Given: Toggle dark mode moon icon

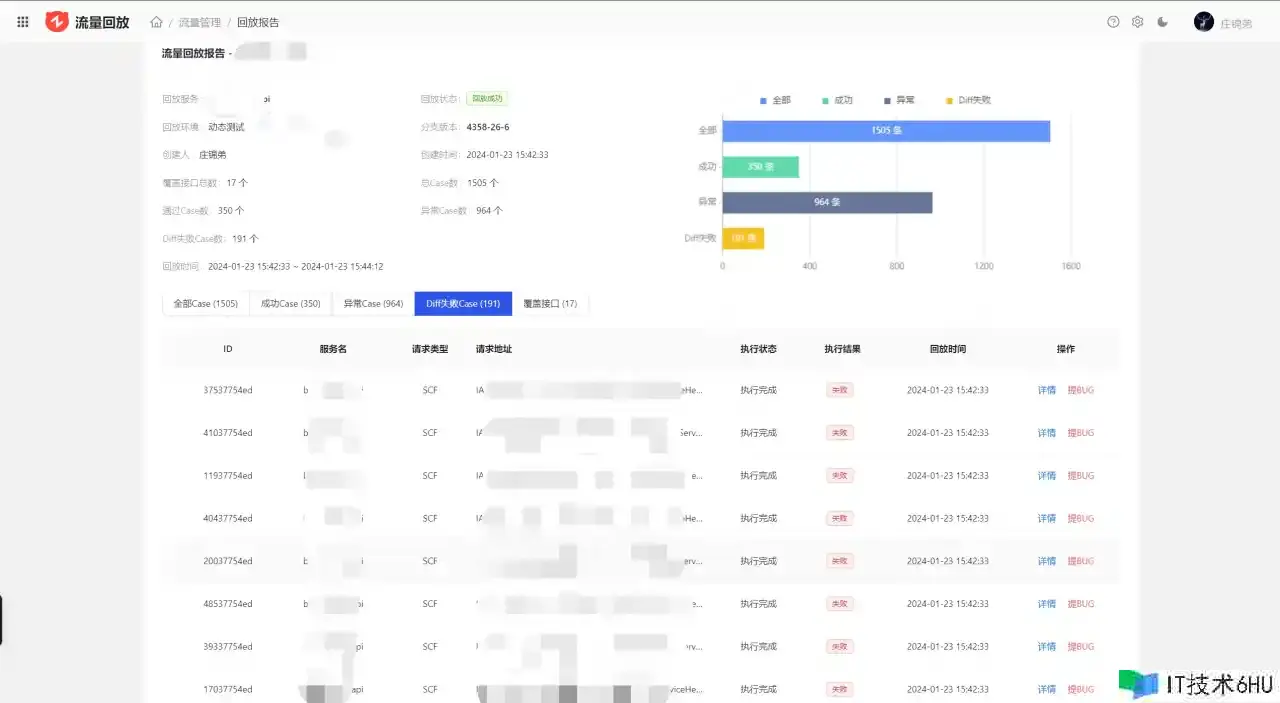Looking at the screenshot, I should pyautogui.click(x=1162, y=22).
